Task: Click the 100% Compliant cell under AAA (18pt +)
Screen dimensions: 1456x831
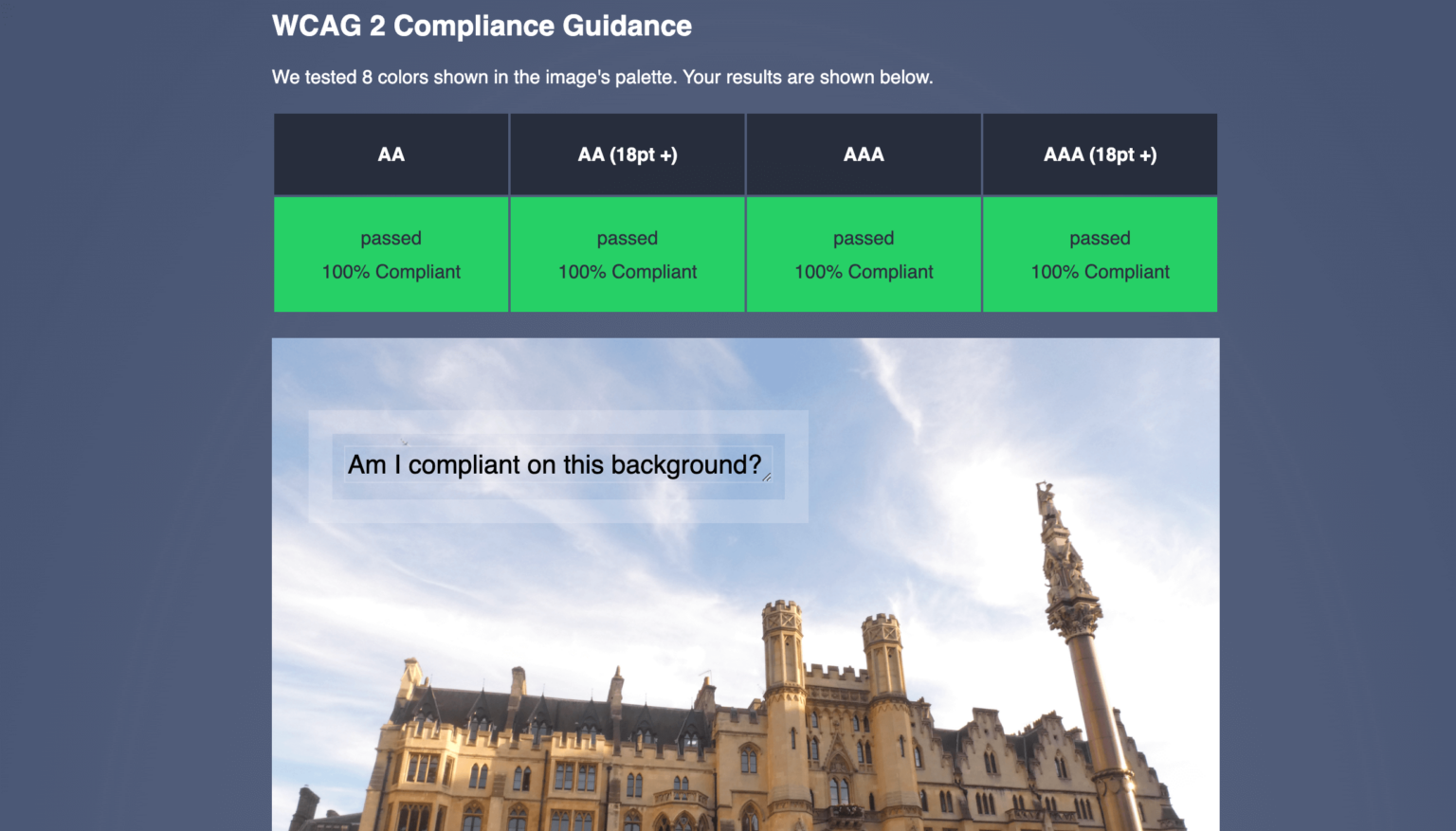Action: pos(1100,272)
